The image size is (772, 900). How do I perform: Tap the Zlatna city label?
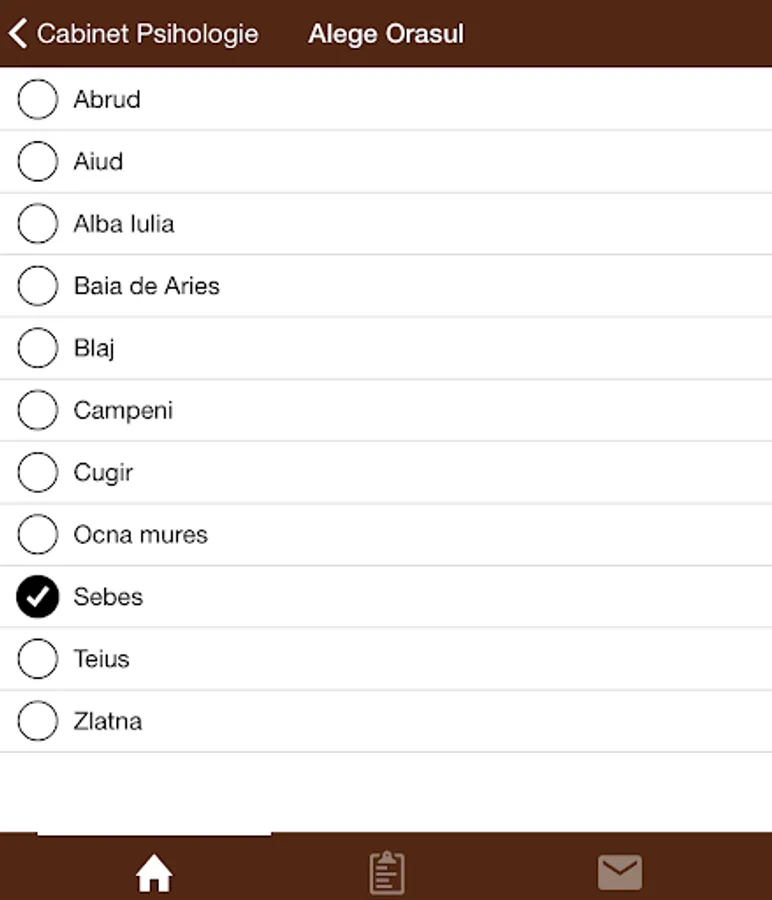tap(108, 721)
